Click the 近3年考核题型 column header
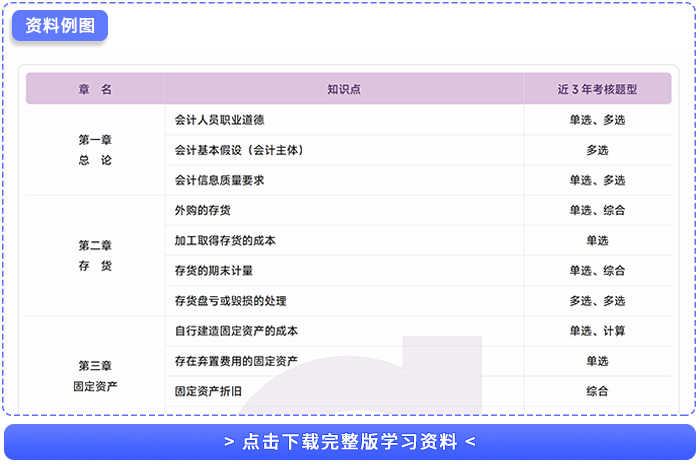 click(x=597, y=89)
